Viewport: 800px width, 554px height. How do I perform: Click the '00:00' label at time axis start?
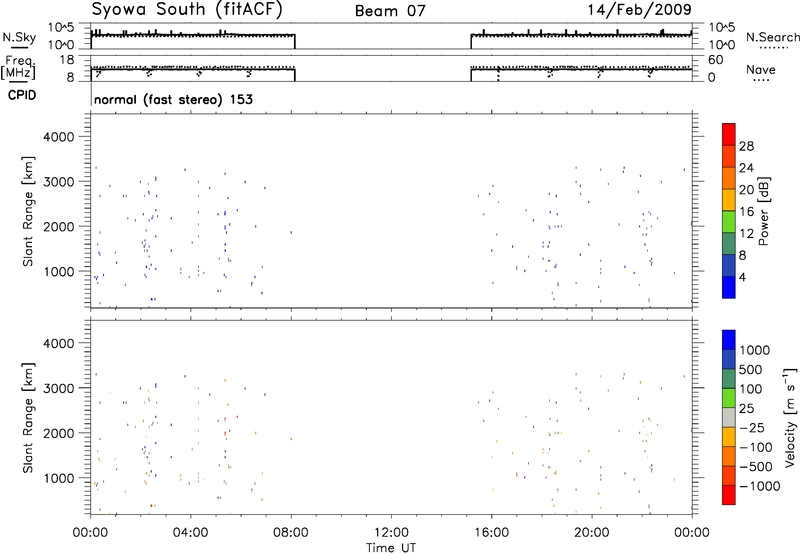point(90,533)
